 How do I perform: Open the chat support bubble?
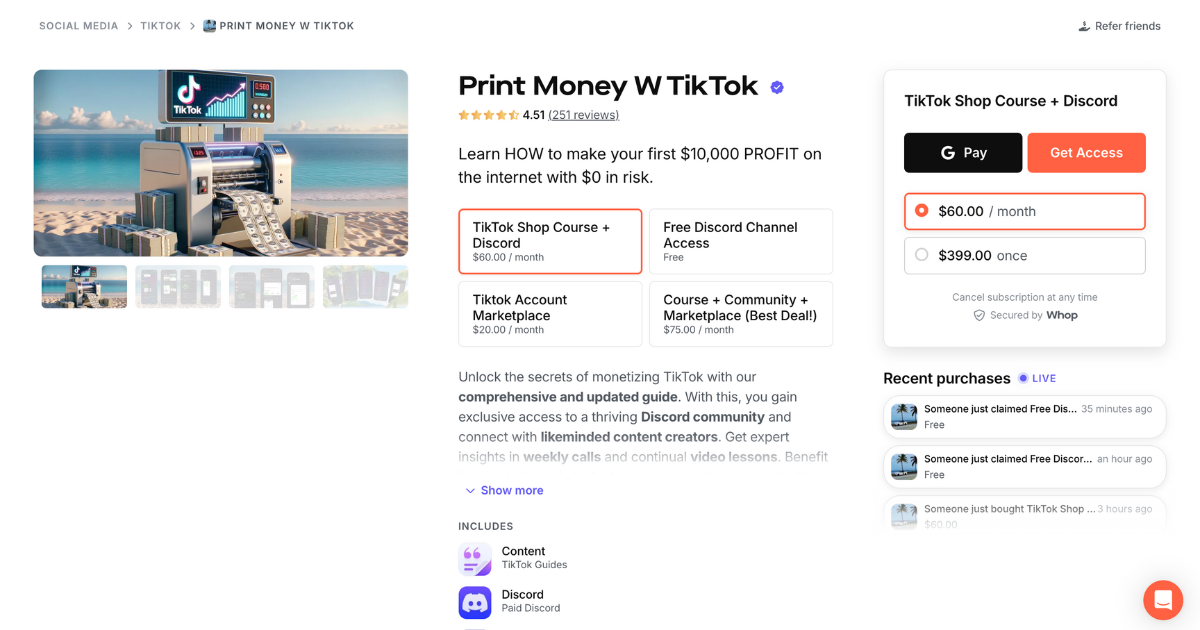(1162, 600)
